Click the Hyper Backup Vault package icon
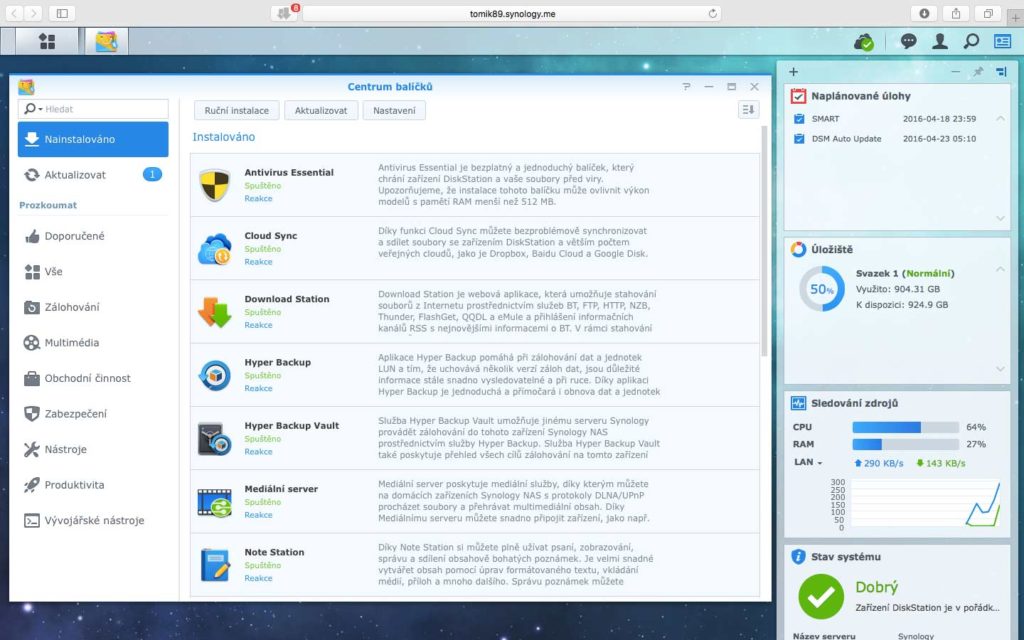This screenshot has width=1024, height=640. [x=215, y=439]
